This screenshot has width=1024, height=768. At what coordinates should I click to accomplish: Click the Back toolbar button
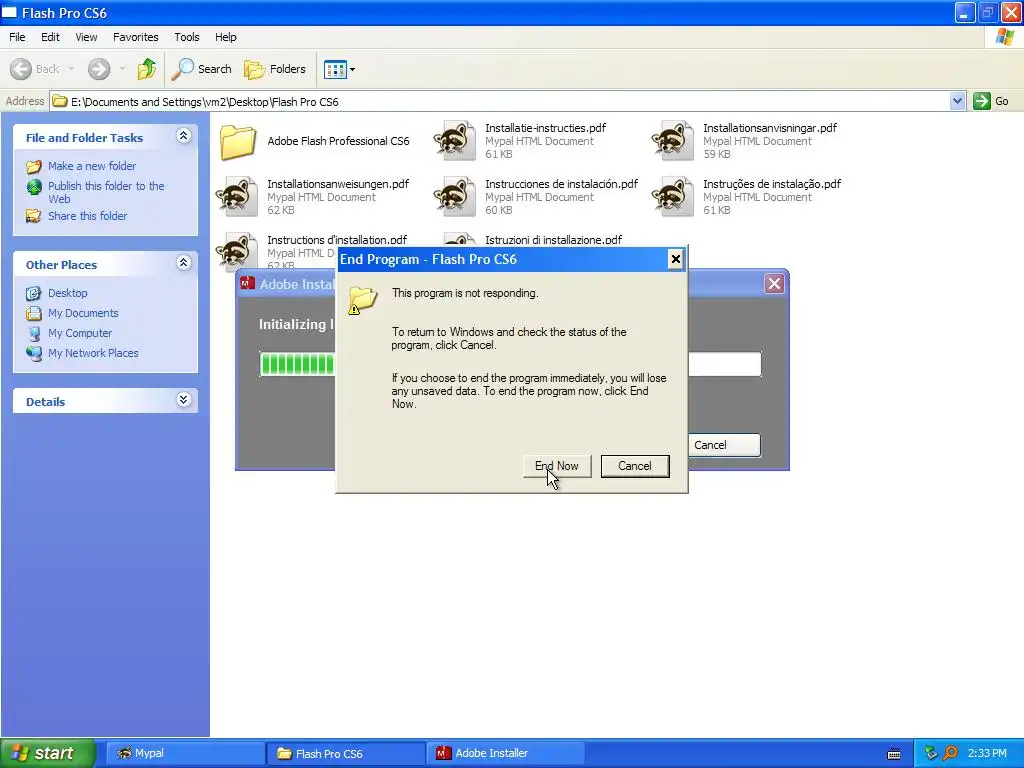[x=35, y=69]
